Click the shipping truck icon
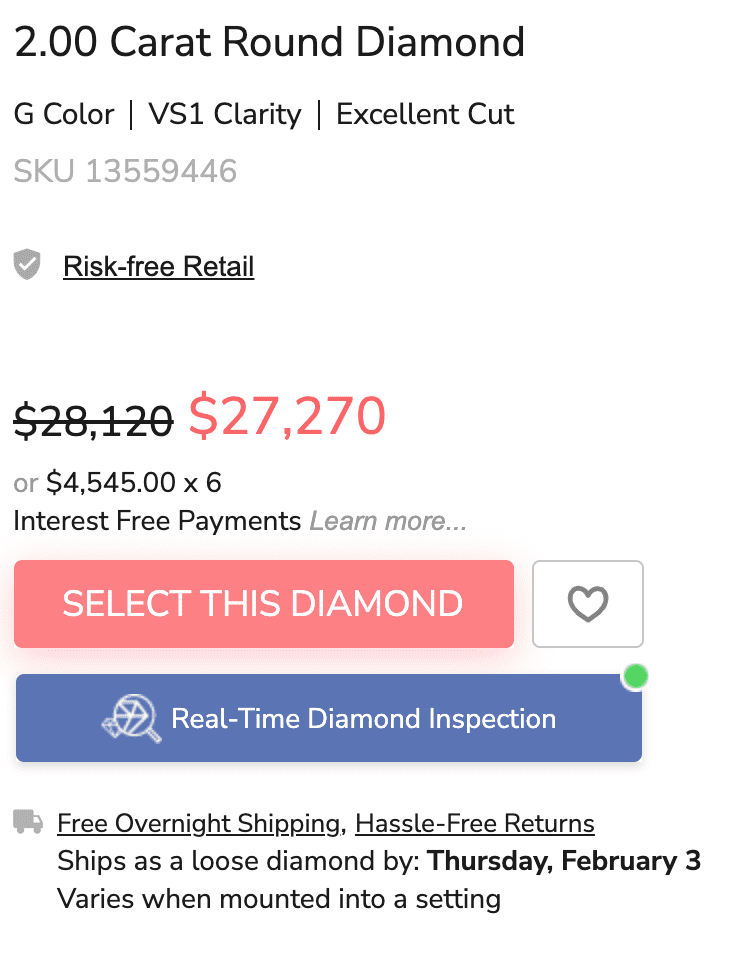Image resolution: width=746 pixels, height=954 pixels. (x=28, y=823)
